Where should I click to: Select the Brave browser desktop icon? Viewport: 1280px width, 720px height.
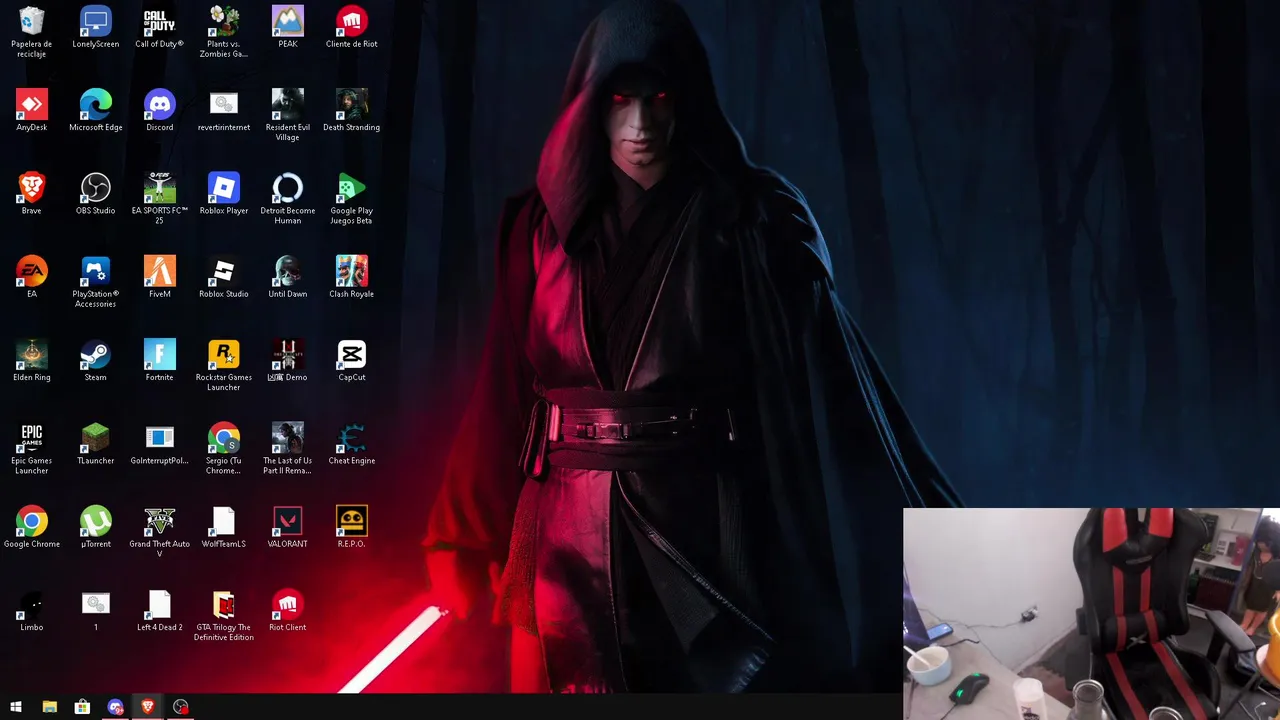(x=31, y=187)
